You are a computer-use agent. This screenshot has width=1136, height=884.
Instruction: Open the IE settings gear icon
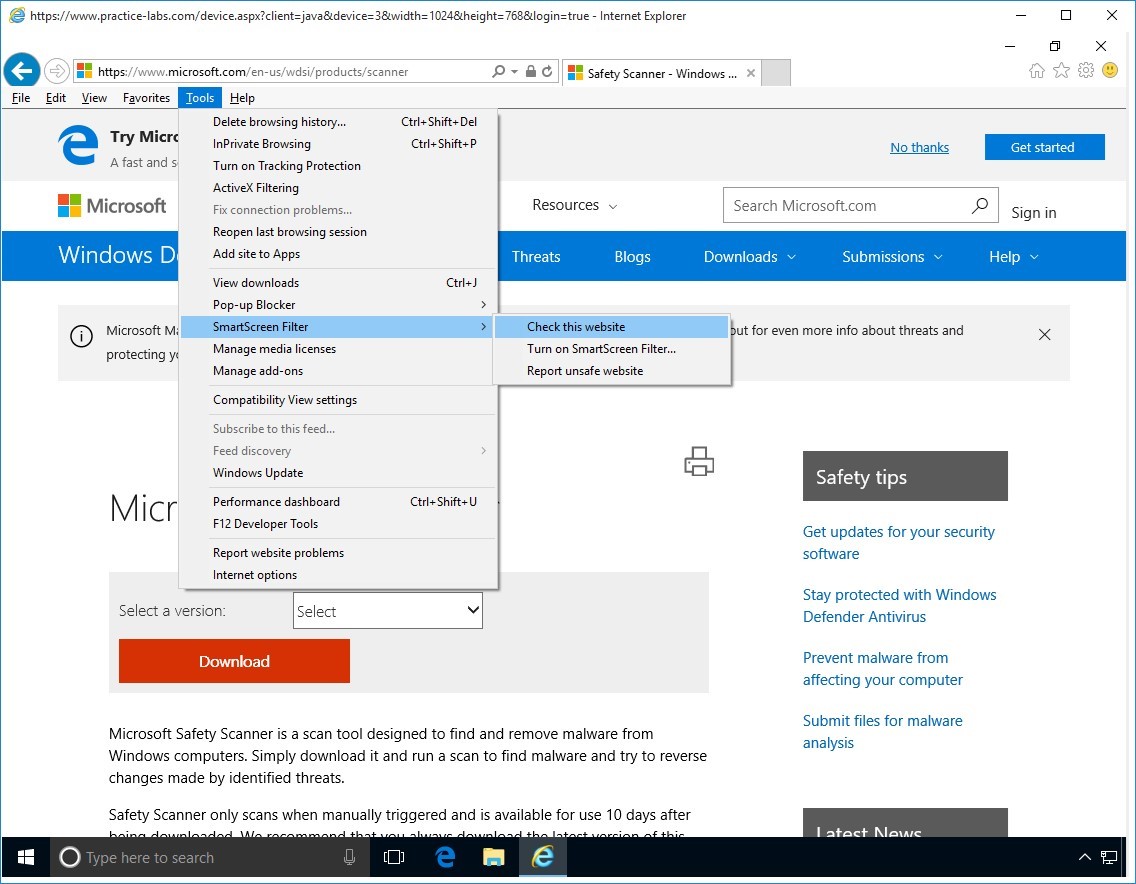pos(1085,70)
